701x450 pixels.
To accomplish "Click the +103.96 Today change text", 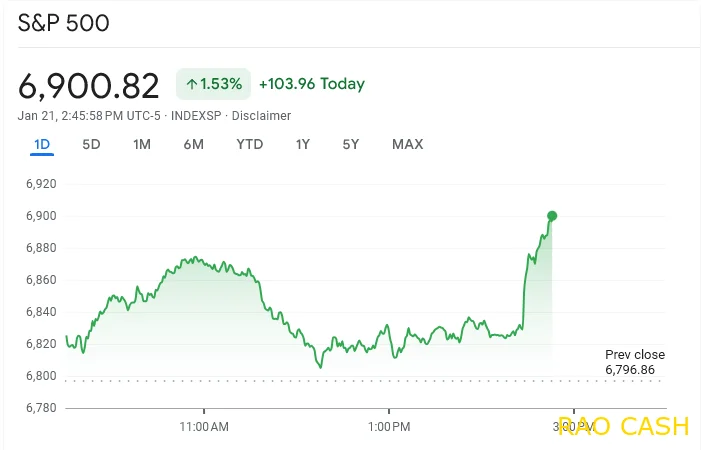I will 311,85.
